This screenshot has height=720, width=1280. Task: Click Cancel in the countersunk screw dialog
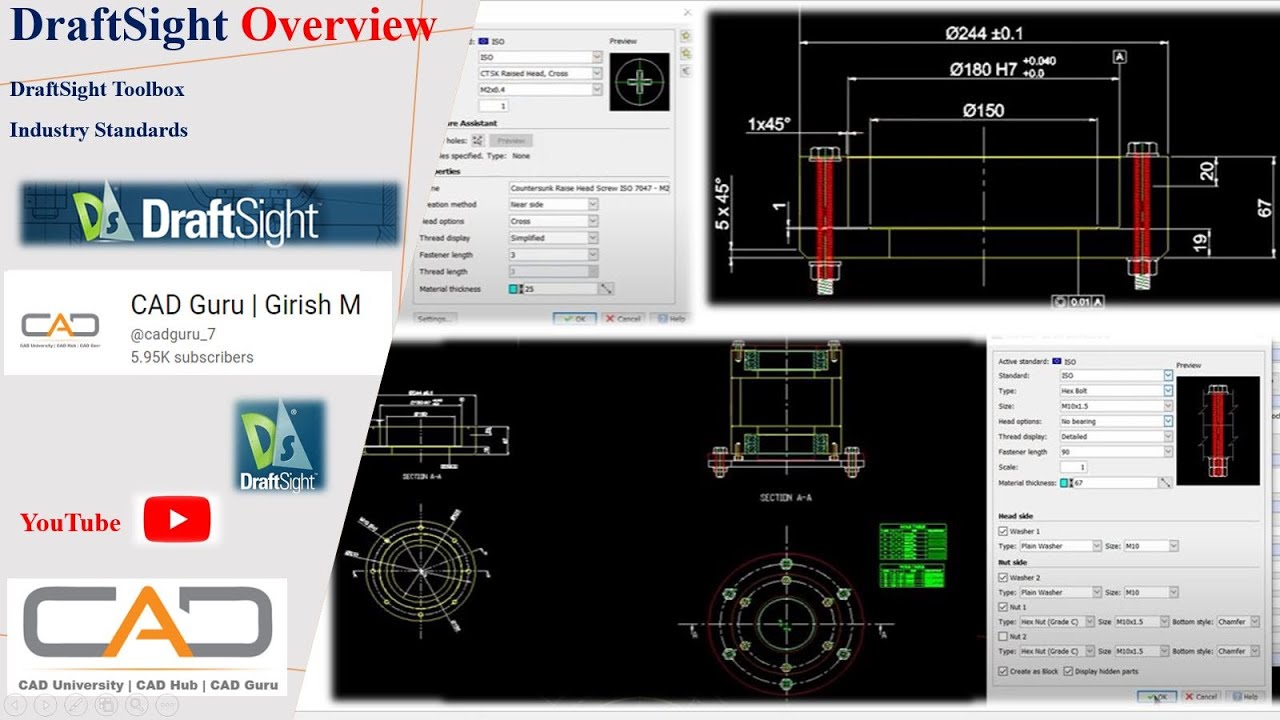pyautogui.click(x=624, y=319)
